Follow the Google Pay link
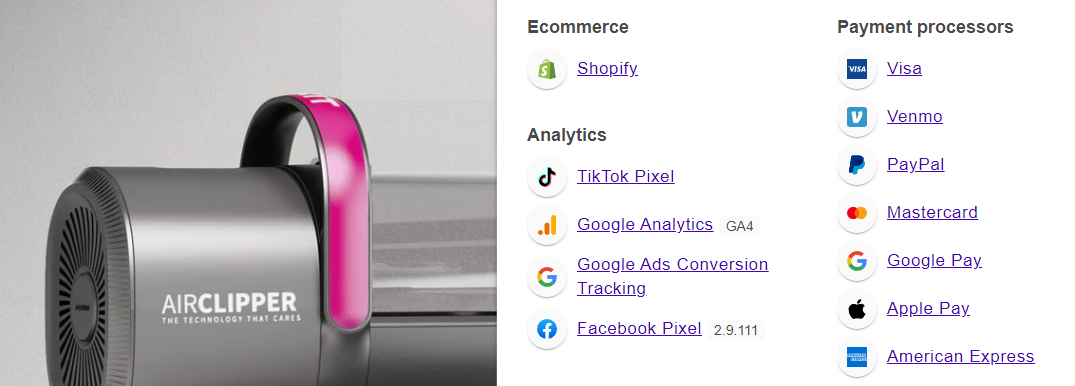The image size is (1075, 386). click(934, 261)
